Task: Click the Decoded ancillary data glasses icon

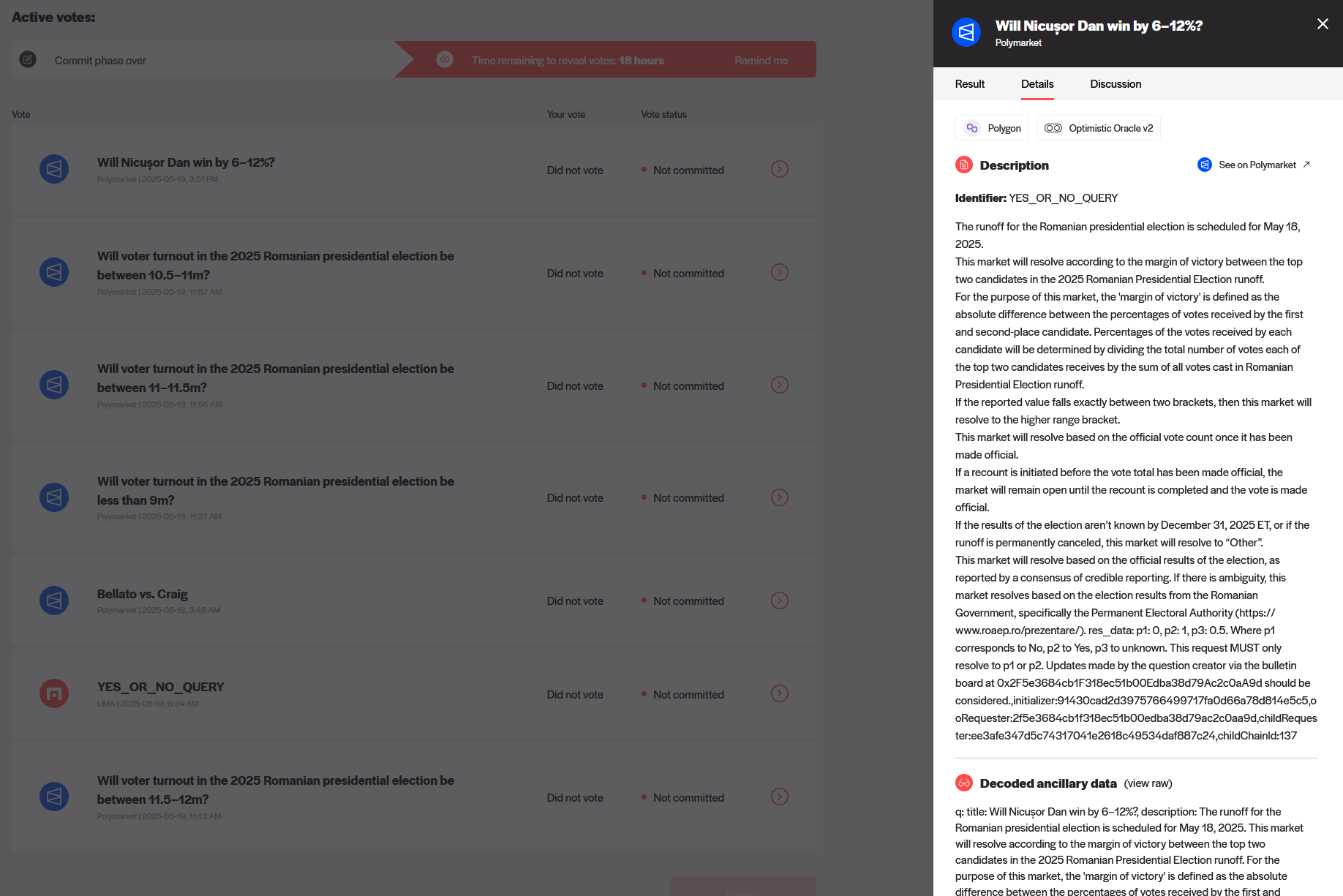Action: pyautogui.click(x=963, y=783)
